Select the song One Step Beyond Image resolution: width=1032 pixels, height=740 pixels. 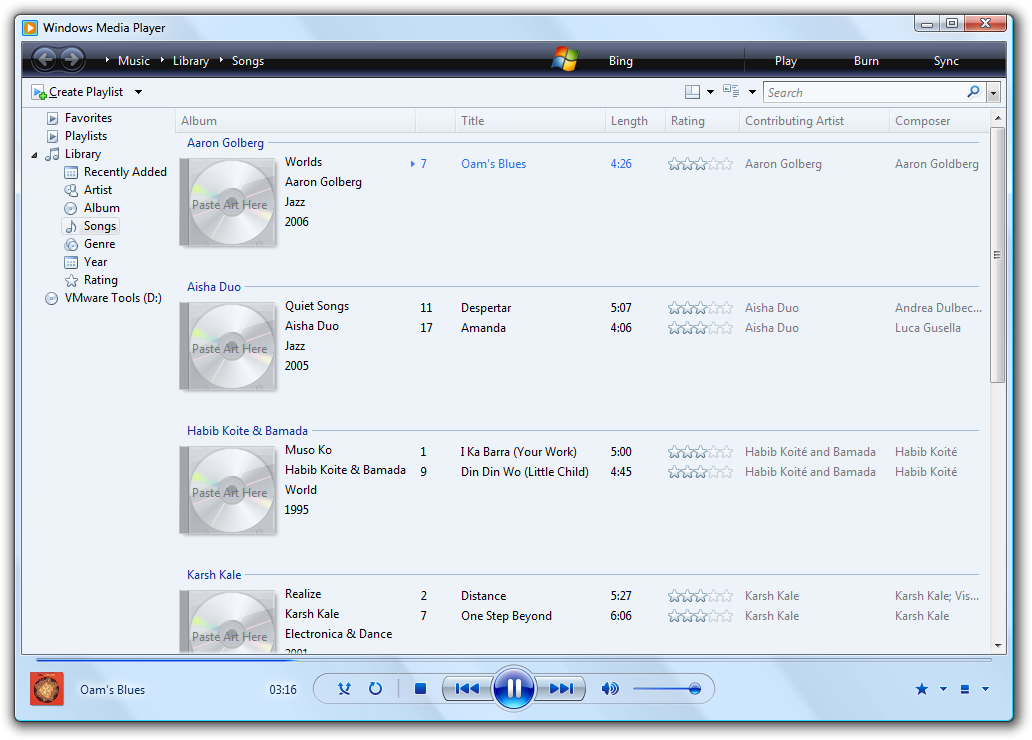click(506, 616)
